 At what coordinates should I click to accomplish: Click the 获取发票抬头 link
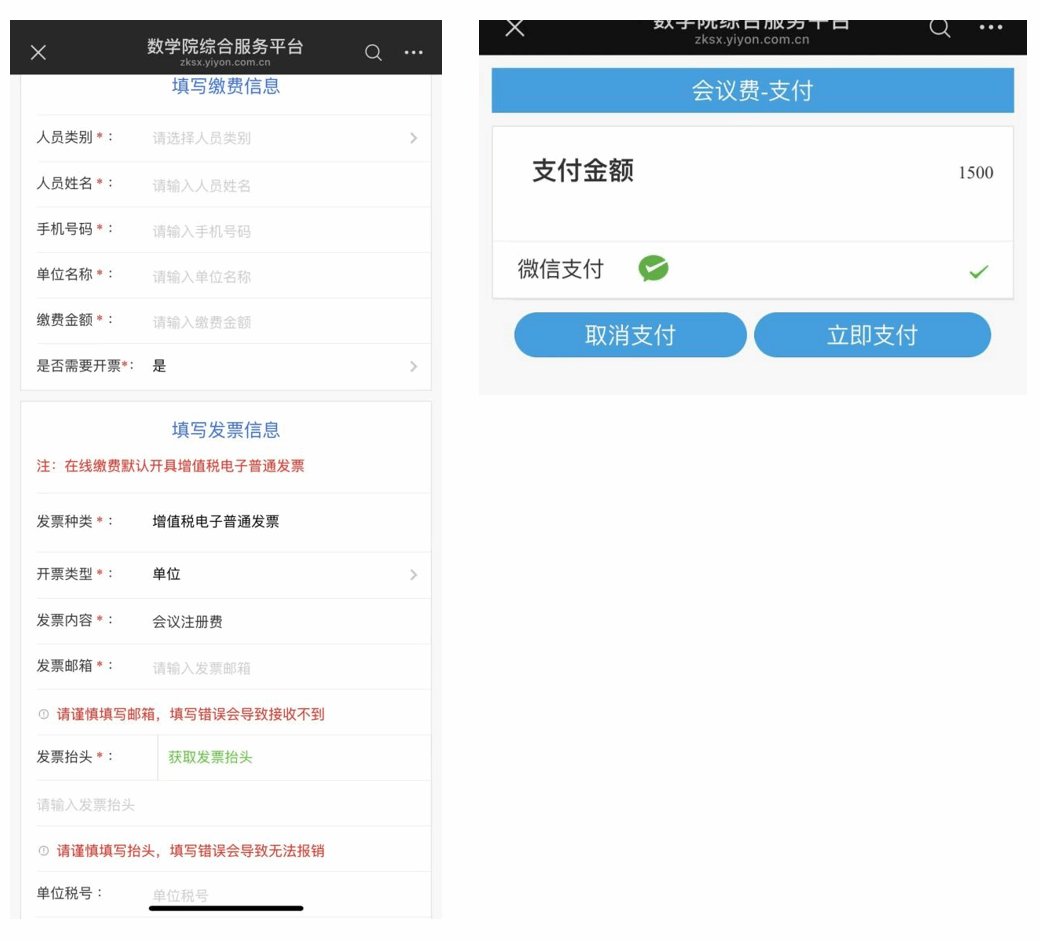click(210, 758)
